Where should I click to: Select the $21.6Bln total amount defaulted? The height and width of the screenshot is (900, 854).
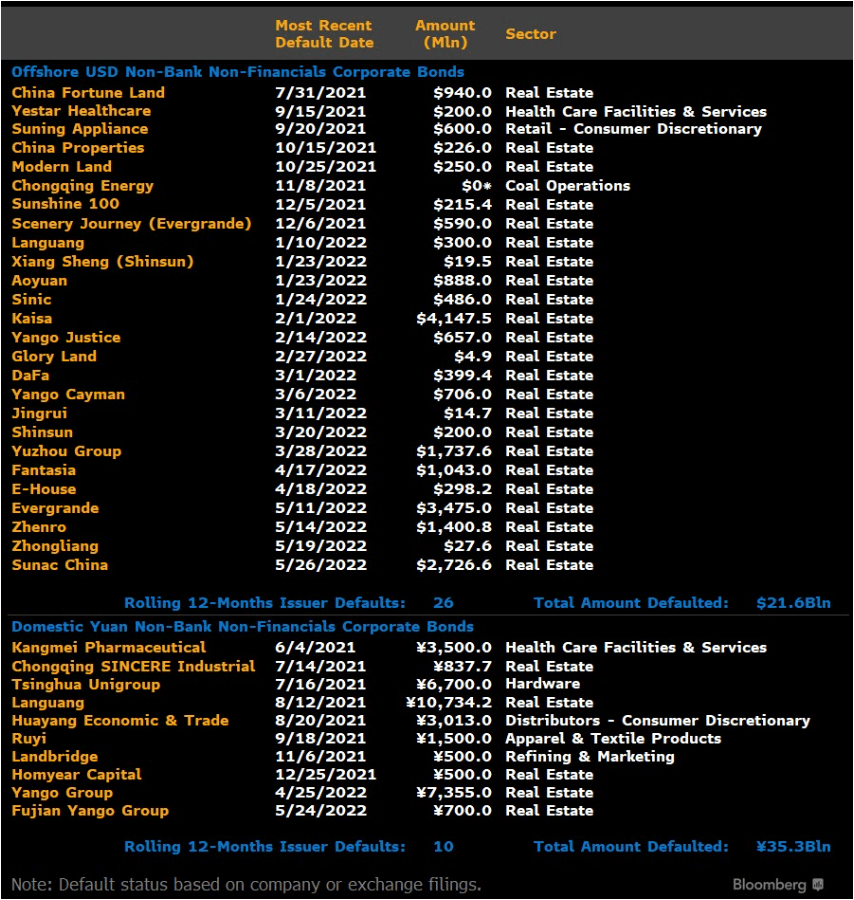coord(793,602)
